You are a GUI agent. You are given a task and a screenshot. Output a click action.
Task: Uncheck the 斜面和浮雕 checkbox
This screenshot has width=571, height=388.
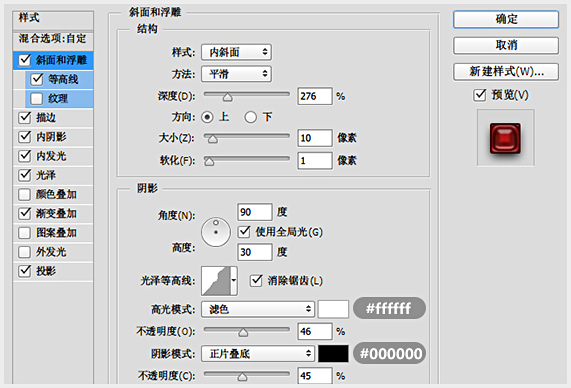25,60
